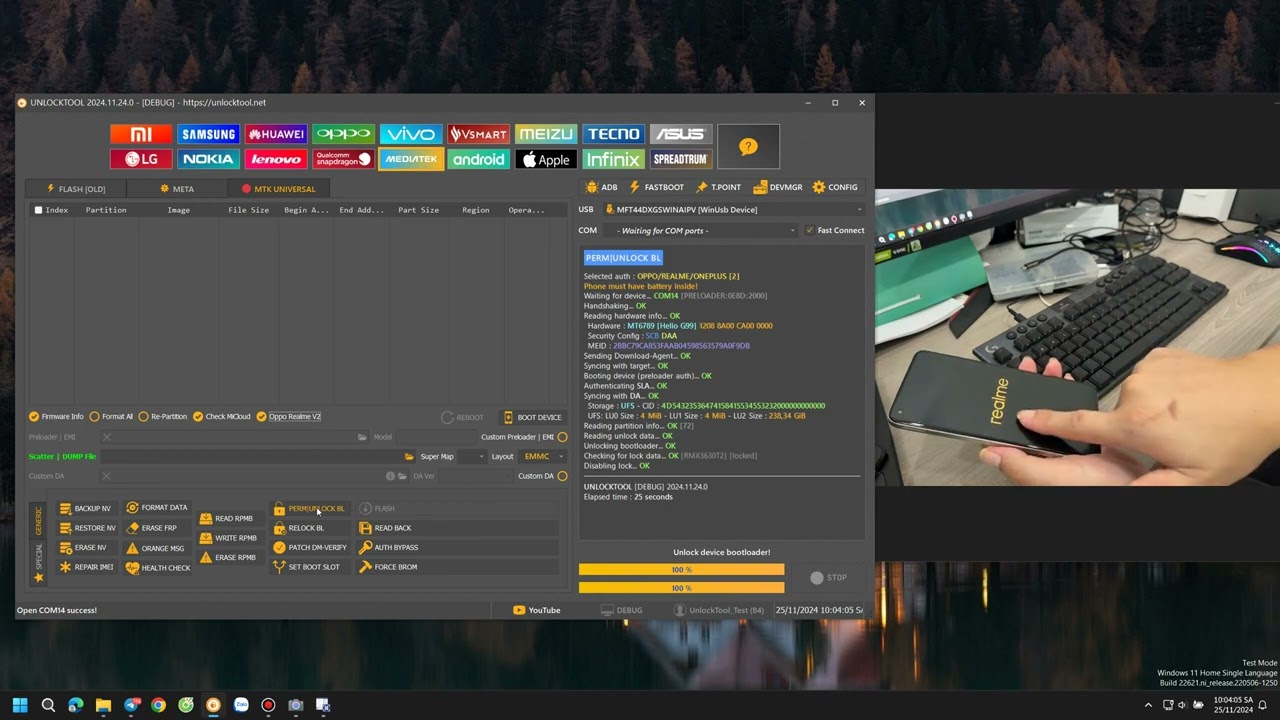
Task: Click the PERM|UNLOCK BL button
Action: point(309,509)
